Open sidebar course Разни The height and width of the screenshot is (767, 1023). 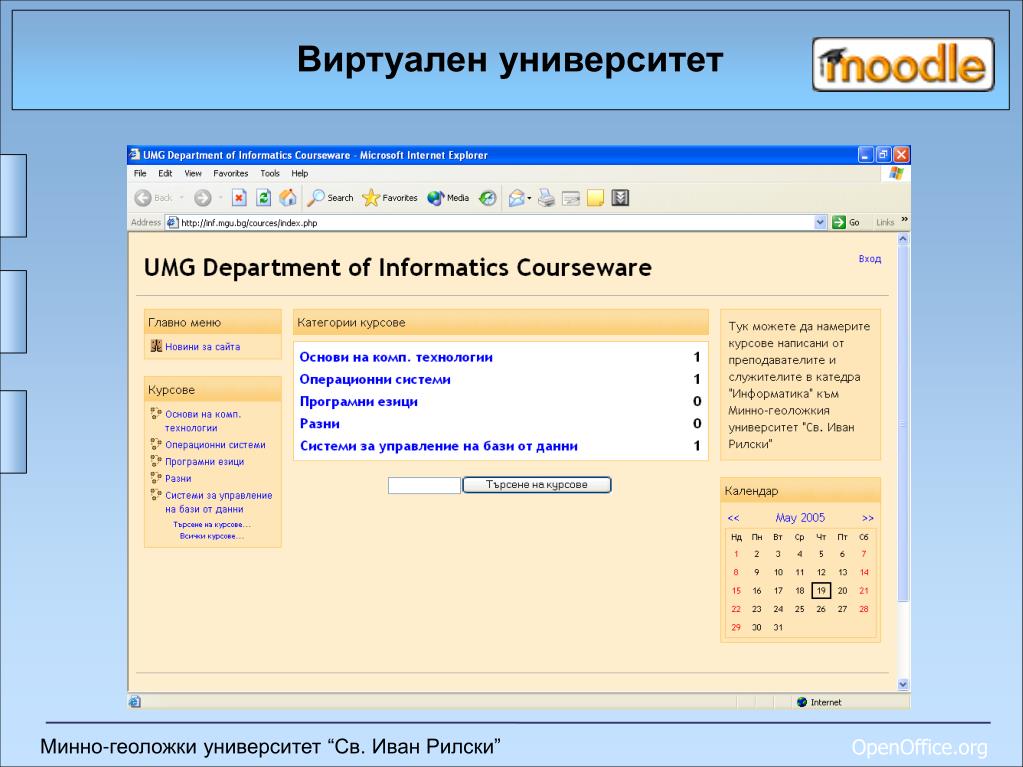coord(177,478)
